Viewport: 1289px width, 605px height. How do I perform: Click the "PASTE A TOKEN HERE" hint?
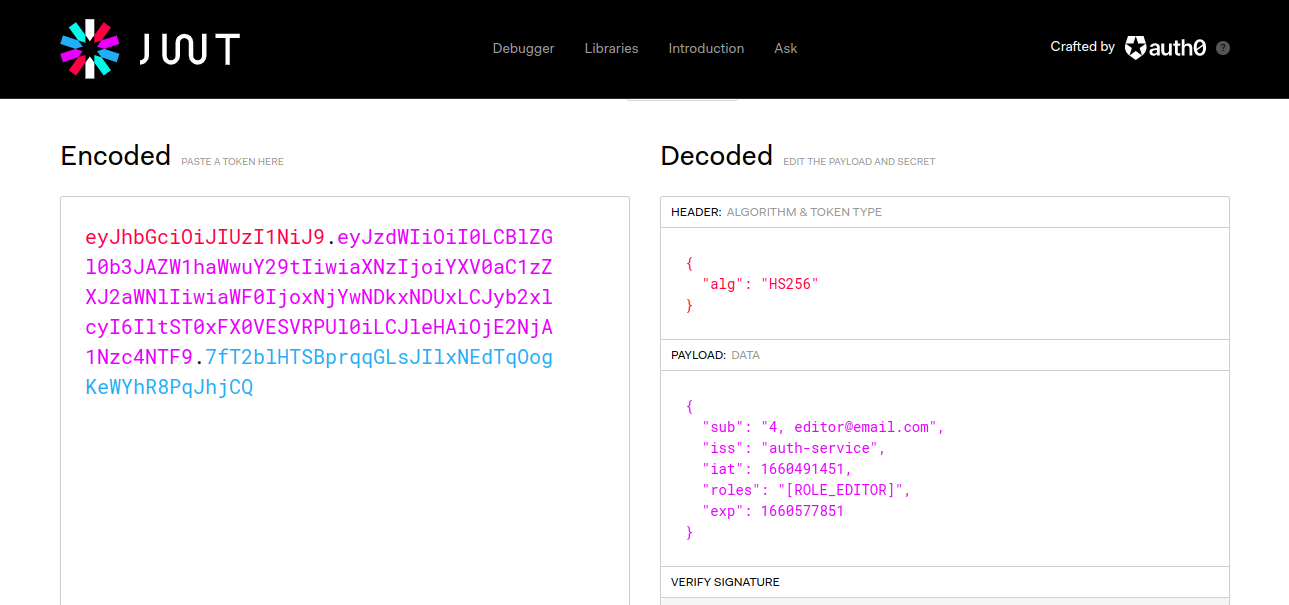(x=232, y=161)
